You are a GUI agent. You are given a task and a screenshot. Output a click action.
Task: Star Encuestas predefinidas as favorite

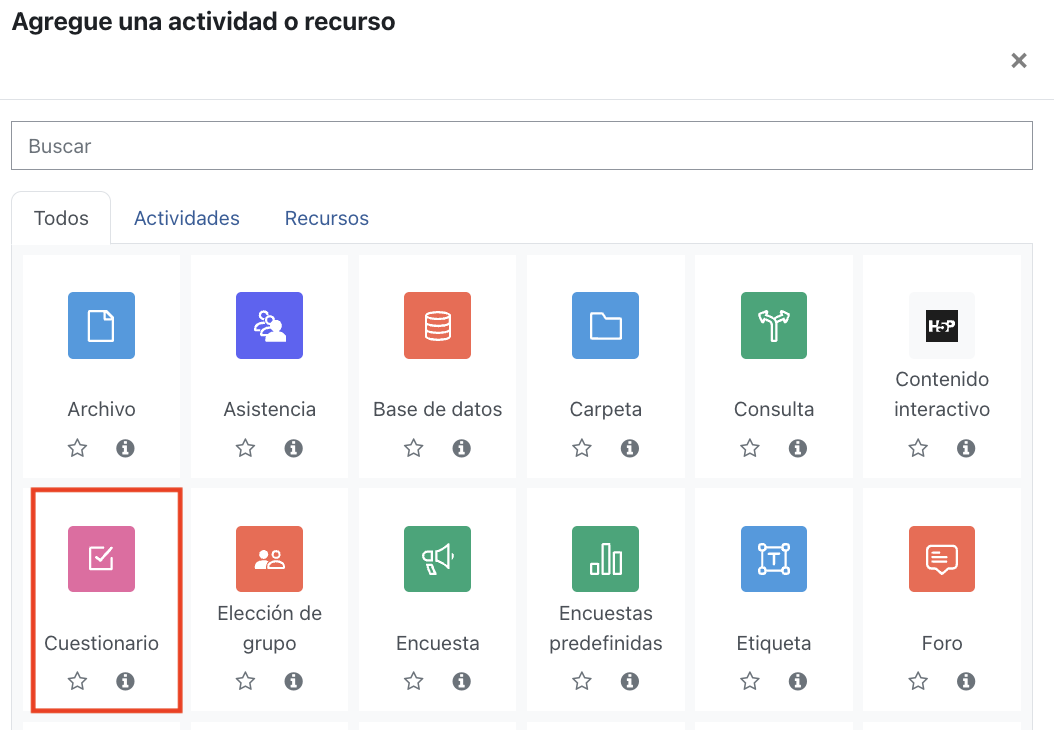click(x=581, y=681)
